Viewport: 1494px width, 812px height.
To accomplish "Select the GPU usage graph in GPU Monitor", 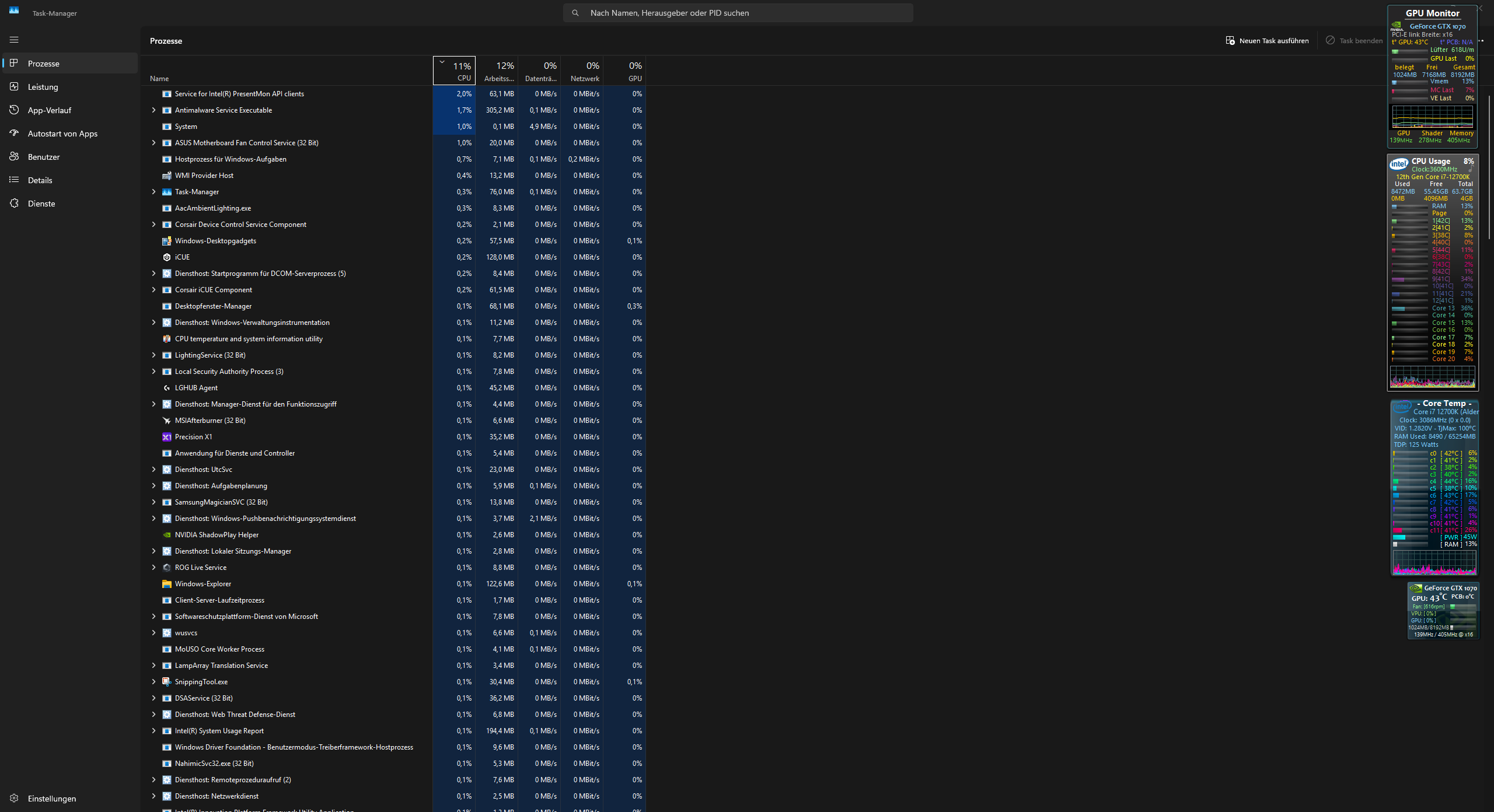I will click(1432, 117).
